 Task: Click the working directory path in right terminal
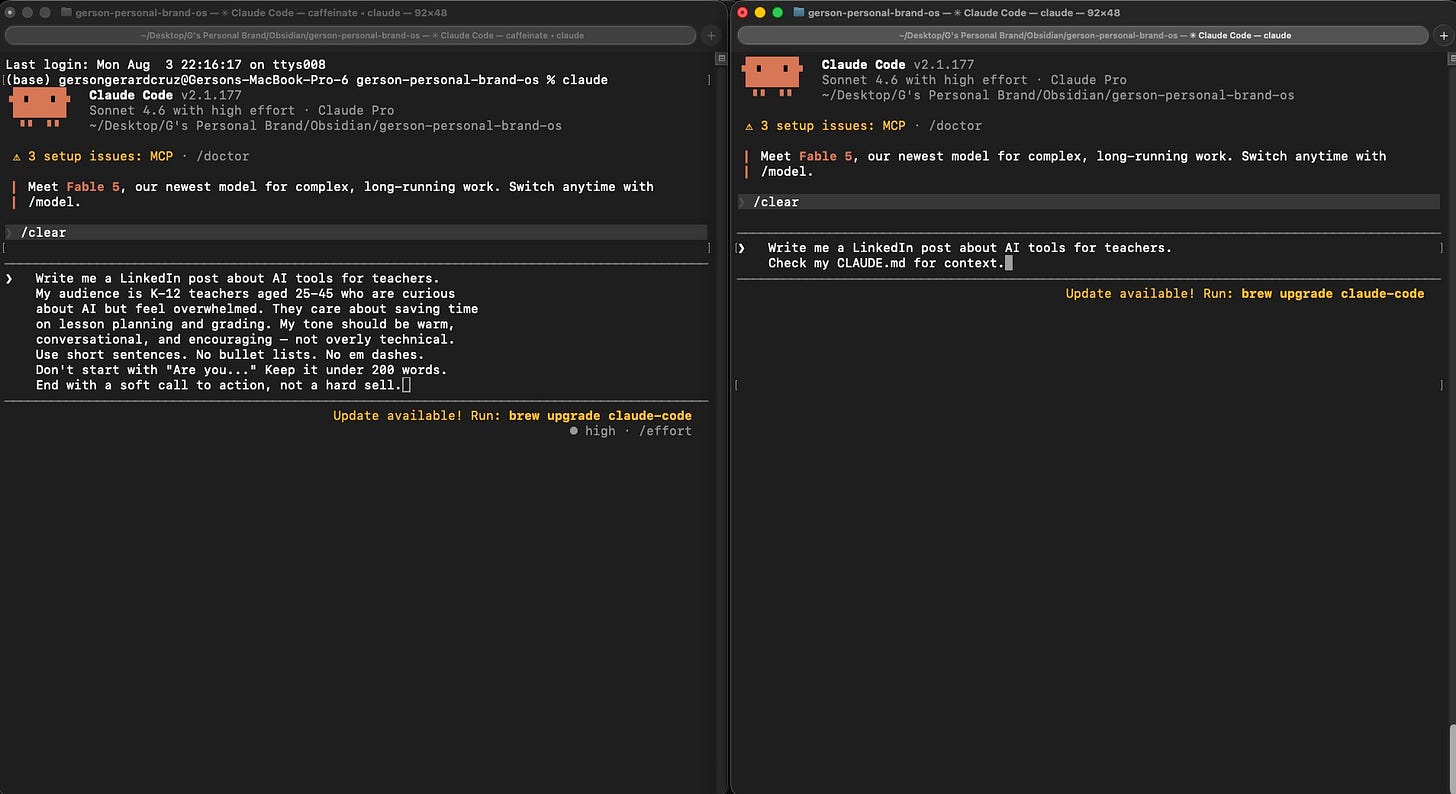click(x=1058, y=95)
